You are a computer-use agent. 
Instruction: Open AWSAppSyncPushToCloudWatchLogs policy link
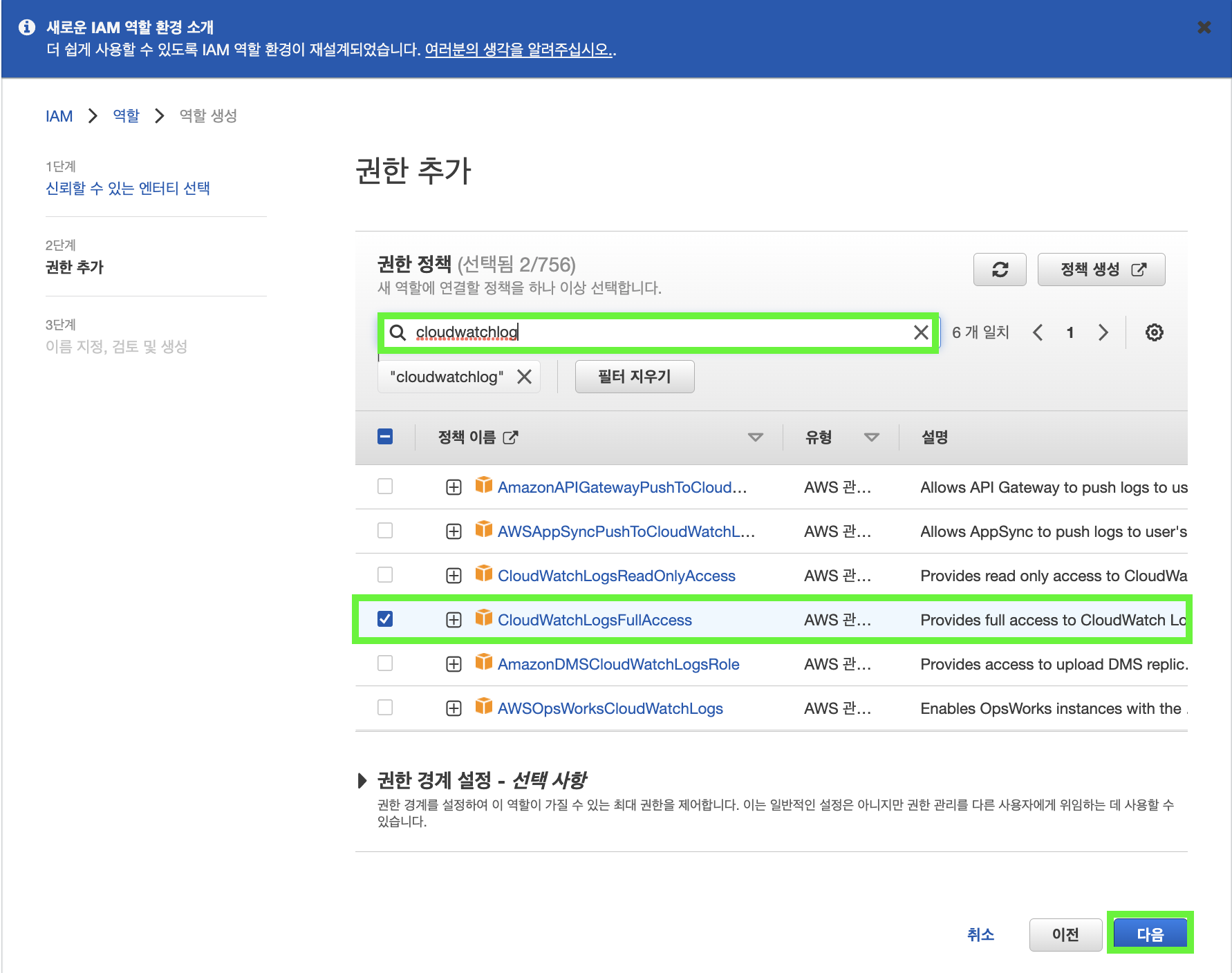pos(626,532)
